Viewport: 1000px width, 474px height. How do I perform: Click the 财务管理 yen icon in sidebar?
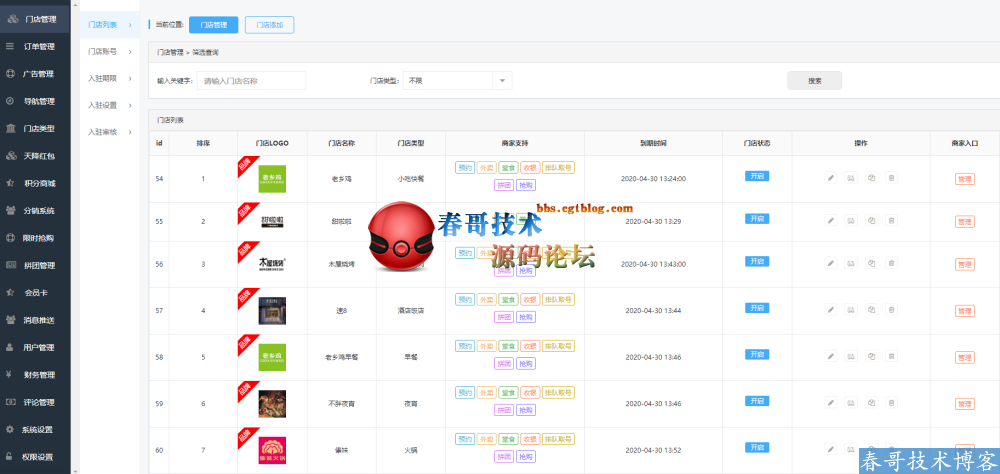pyautogui.click(x=10, y=374)
